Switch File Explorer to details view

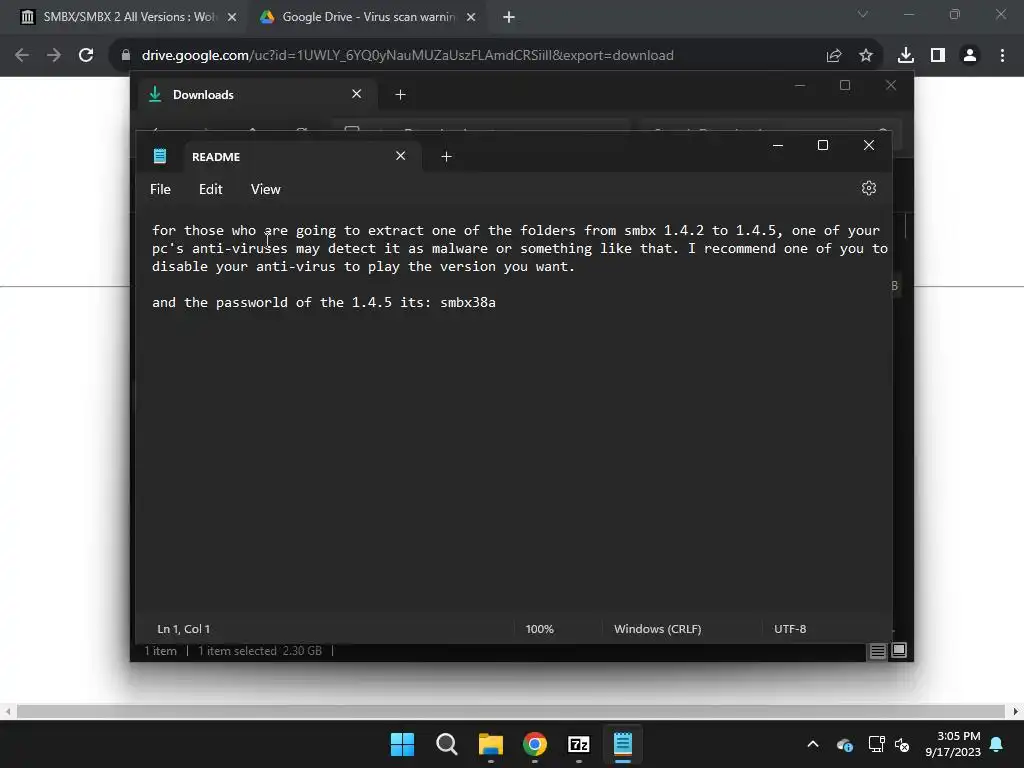[878, 650]
